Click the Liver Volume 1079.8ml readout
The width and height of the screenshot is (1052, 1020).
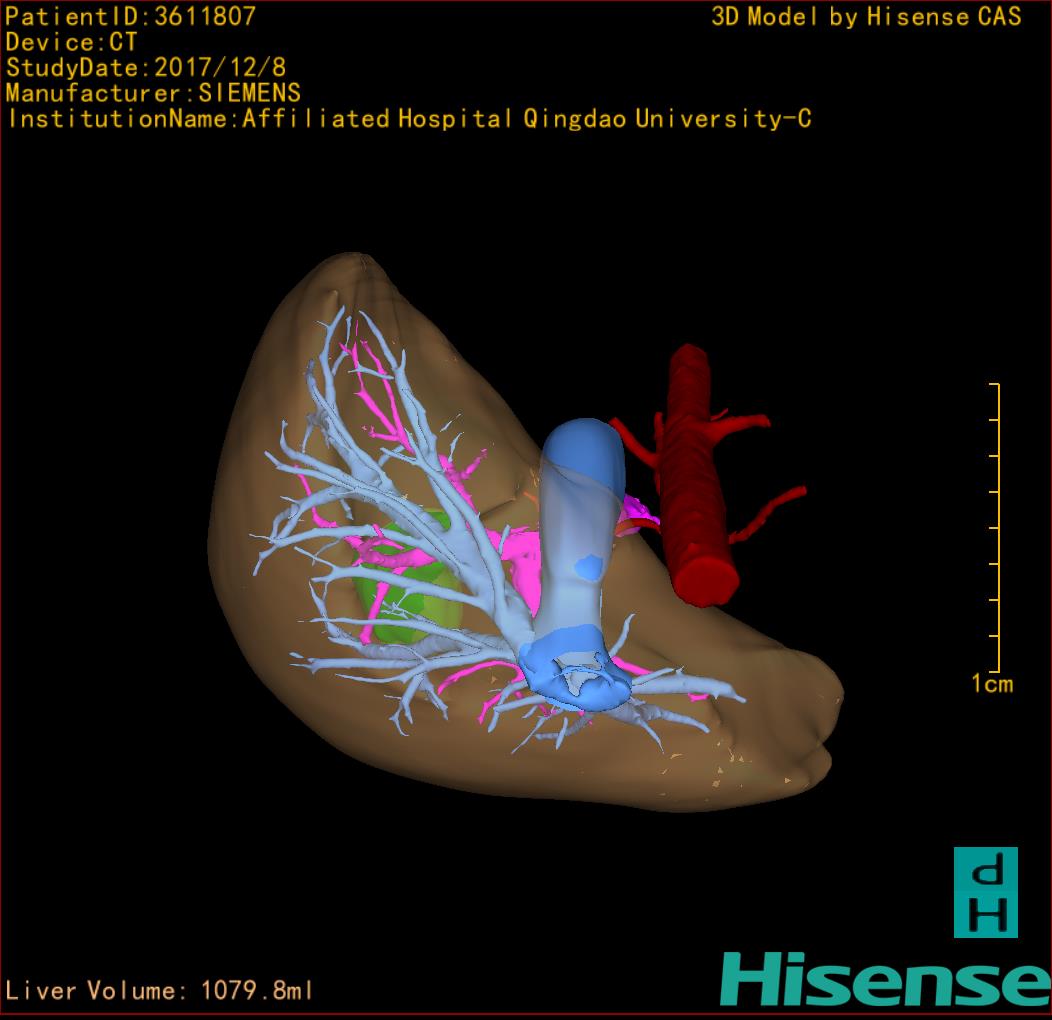[160, 991]
